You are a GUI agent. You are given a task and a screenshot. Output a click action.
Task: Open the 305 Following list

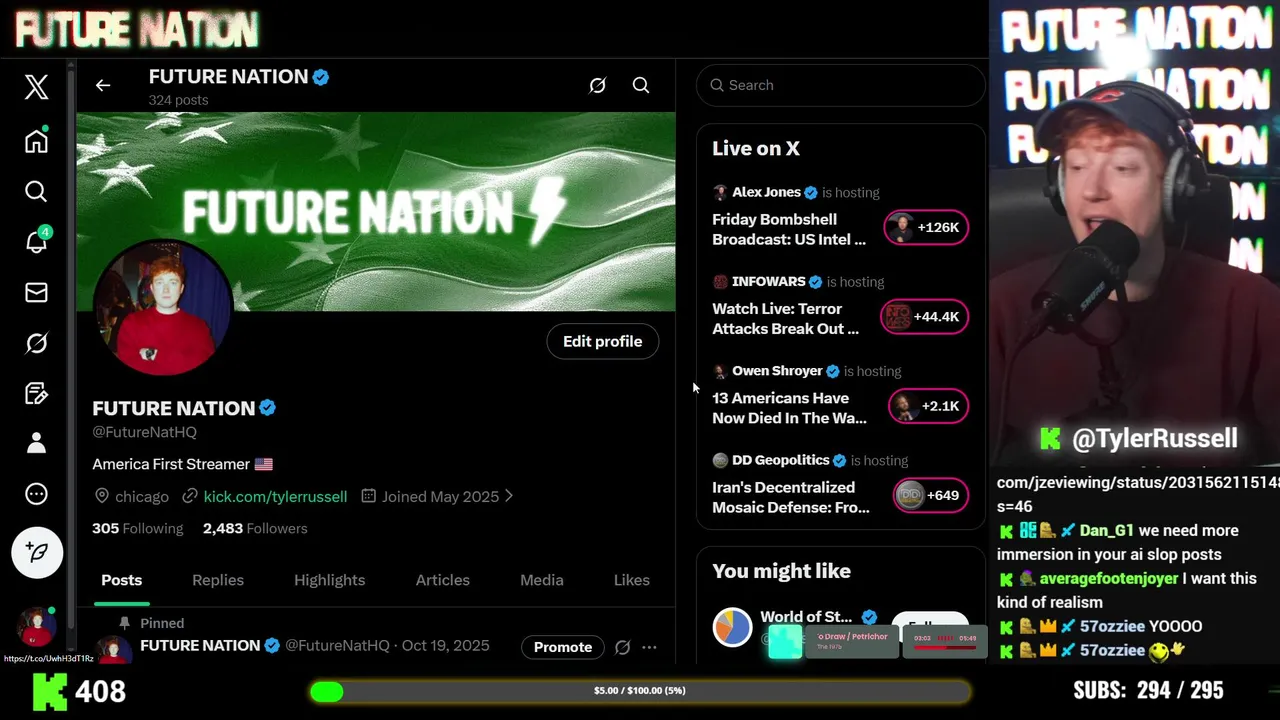[138, 528]
